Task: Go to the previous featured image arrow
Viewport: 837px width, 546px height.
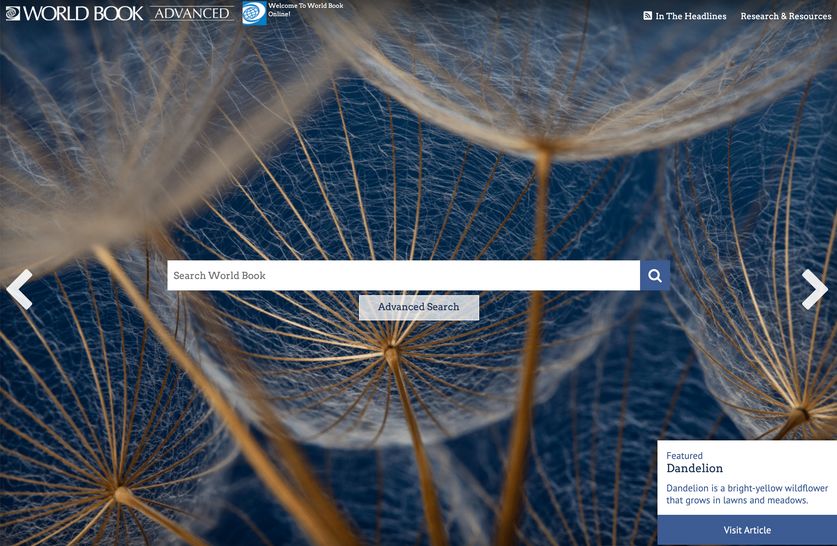Action: pos(20,289)
